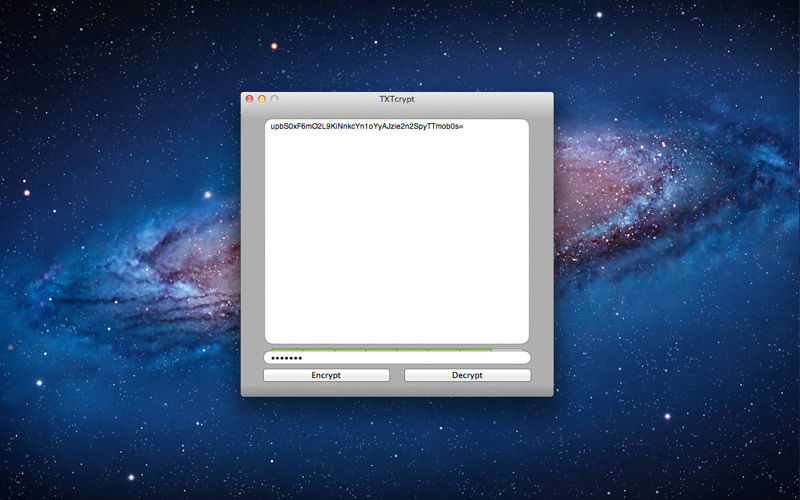
Task: Place cursor before the first letter of ciphertext
Action: (x=271, y=127)
